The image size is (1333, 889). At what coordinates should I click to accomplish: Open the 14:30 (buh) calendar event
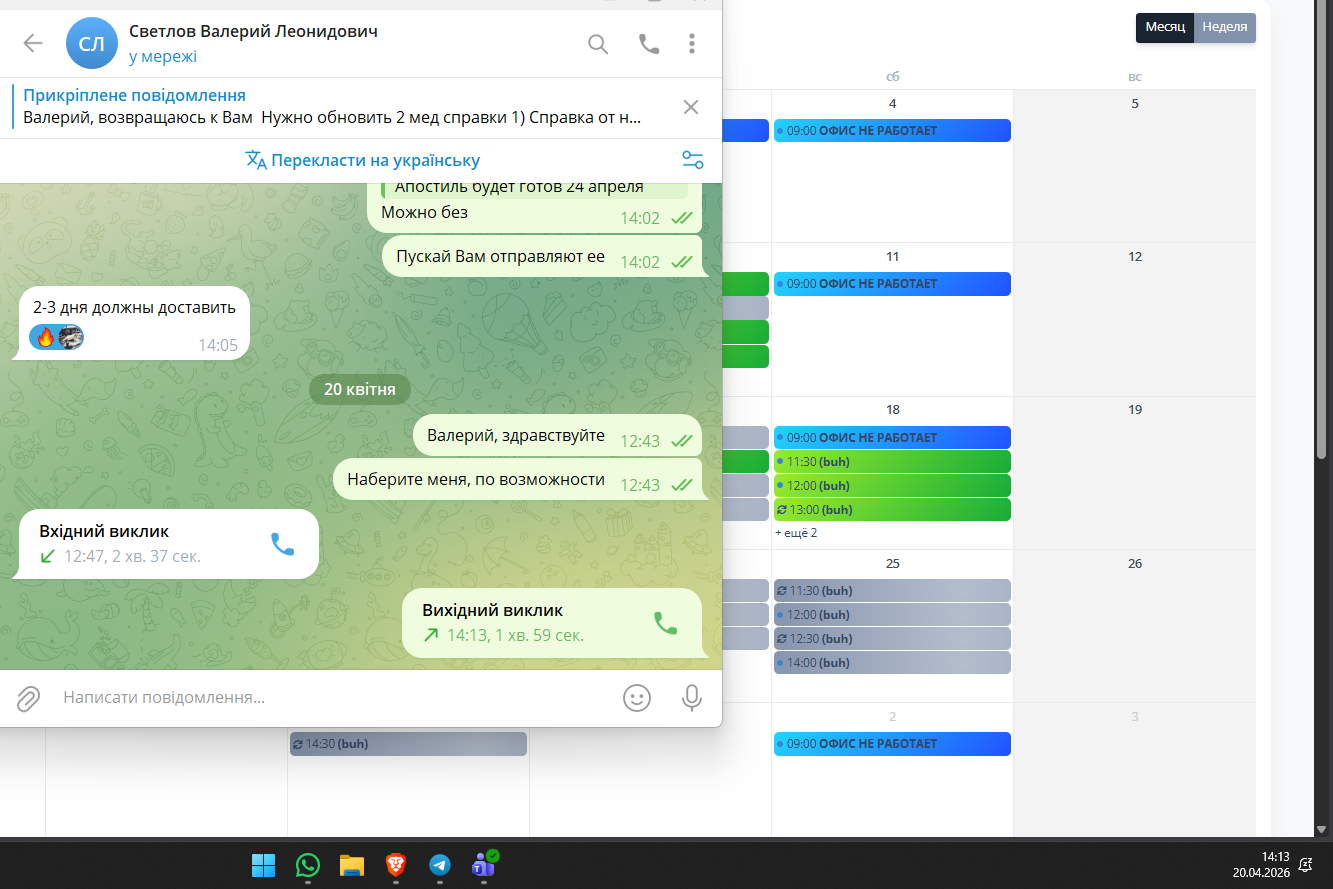click(x=408, y=744)
